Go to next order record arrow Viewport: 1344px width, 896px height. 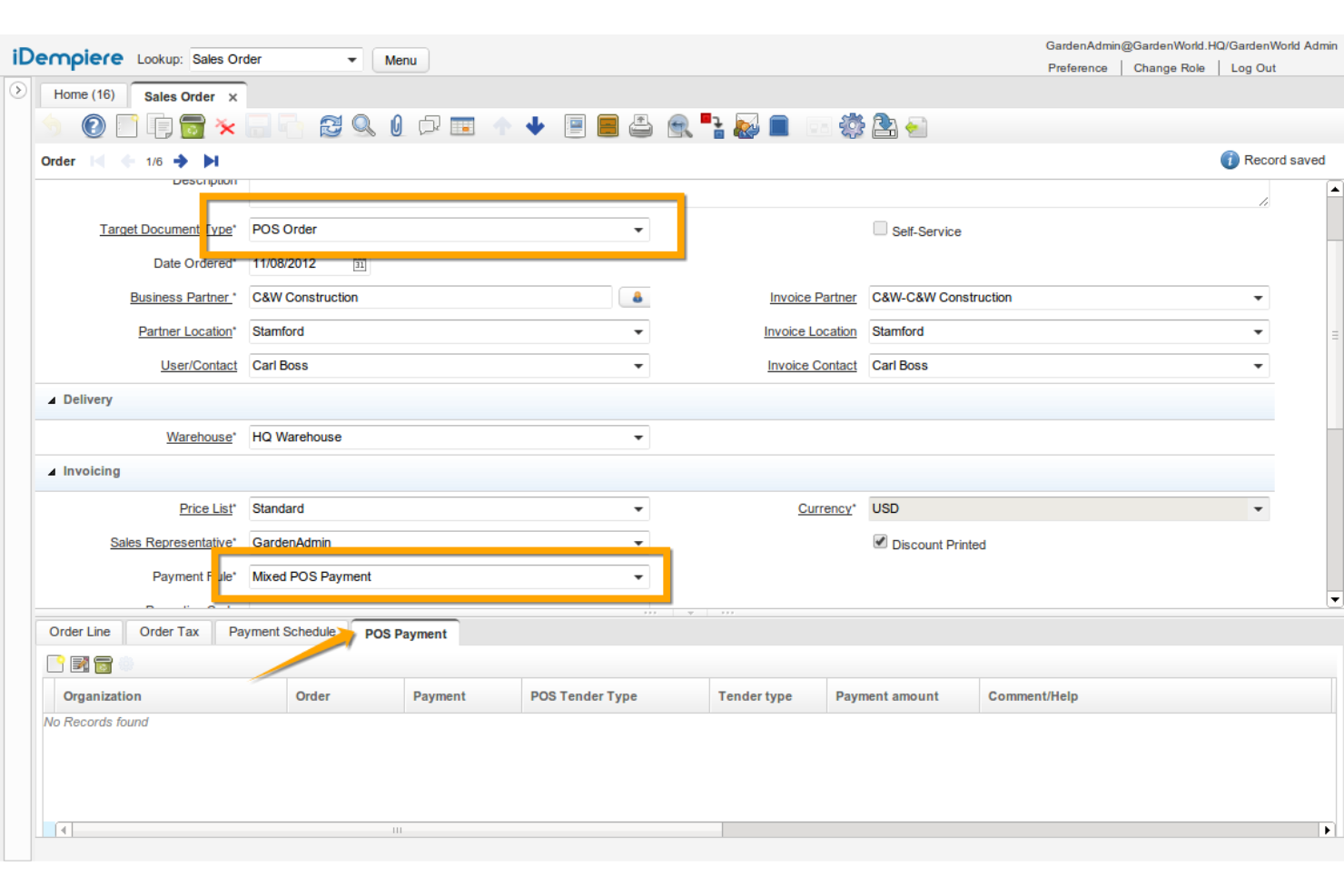coord(181,161)
